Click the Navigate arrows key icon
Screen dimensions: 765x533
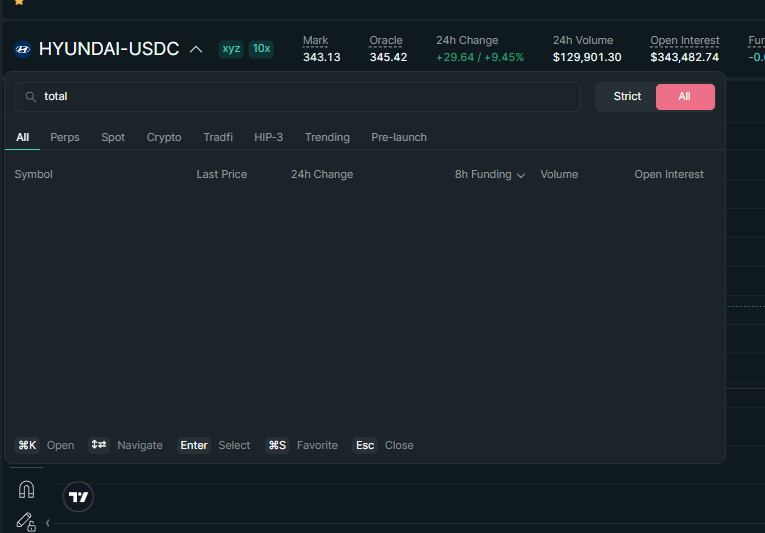click(x=99, y=445)
